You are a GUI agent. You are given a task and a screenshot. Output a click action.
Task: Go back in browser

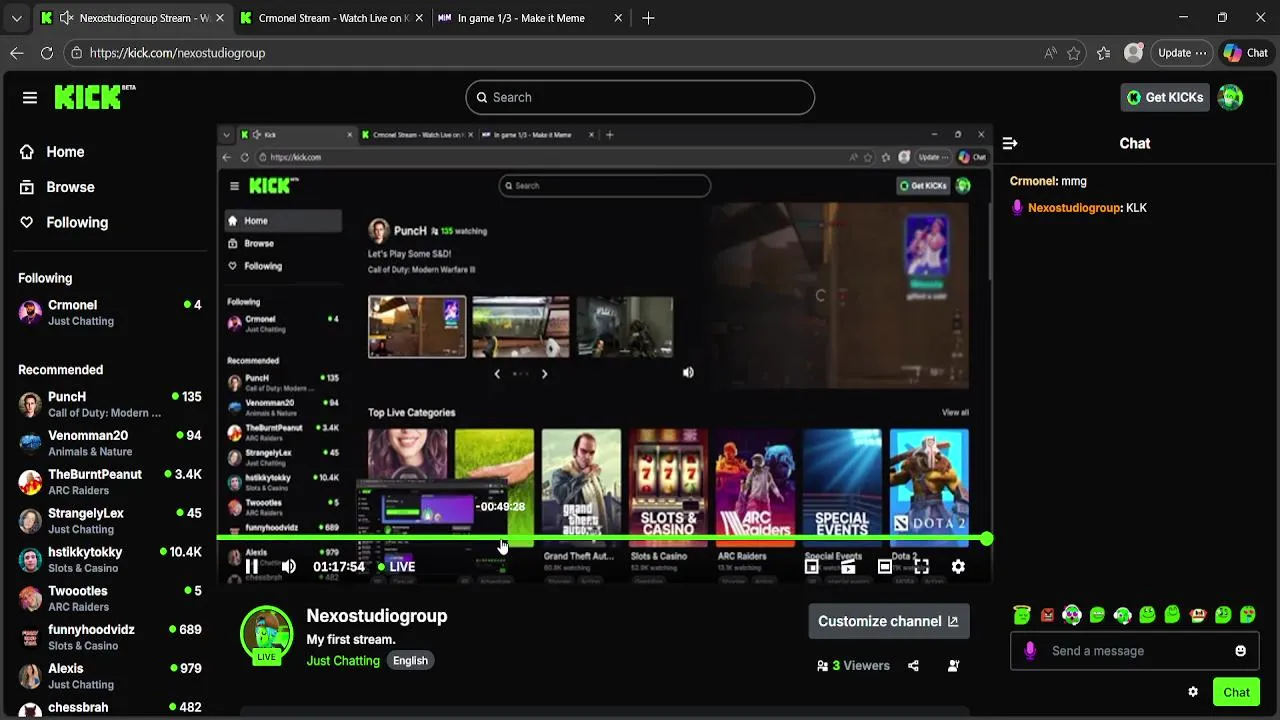[x=17, y=53]
